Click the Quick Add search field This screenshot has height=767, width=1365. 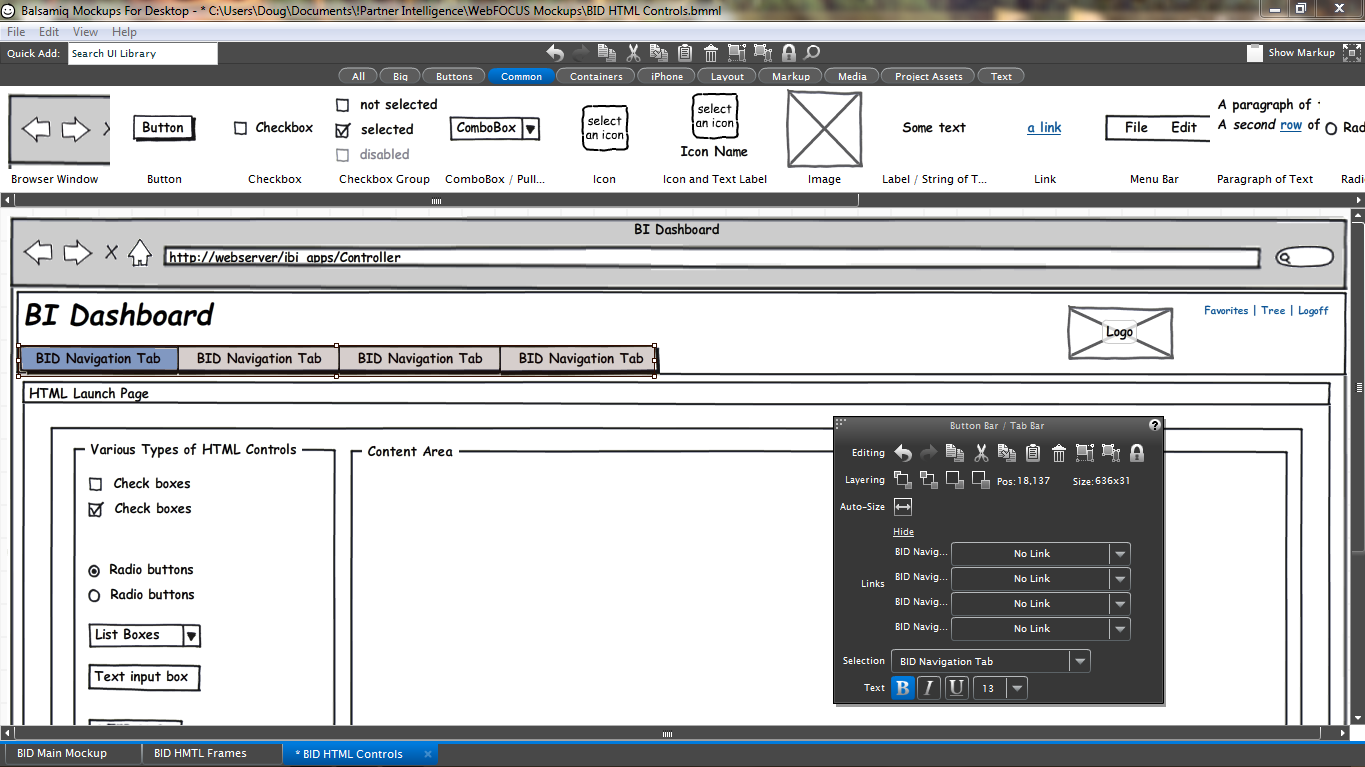click(142, 53)
